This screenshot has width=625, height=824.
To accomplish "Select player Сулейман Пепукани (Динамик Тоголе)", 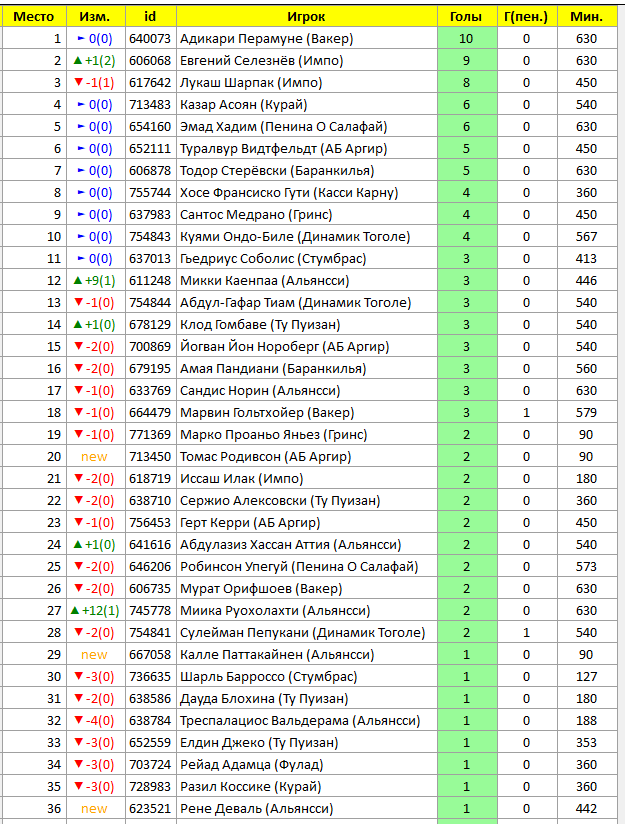I will pos(302,633).
